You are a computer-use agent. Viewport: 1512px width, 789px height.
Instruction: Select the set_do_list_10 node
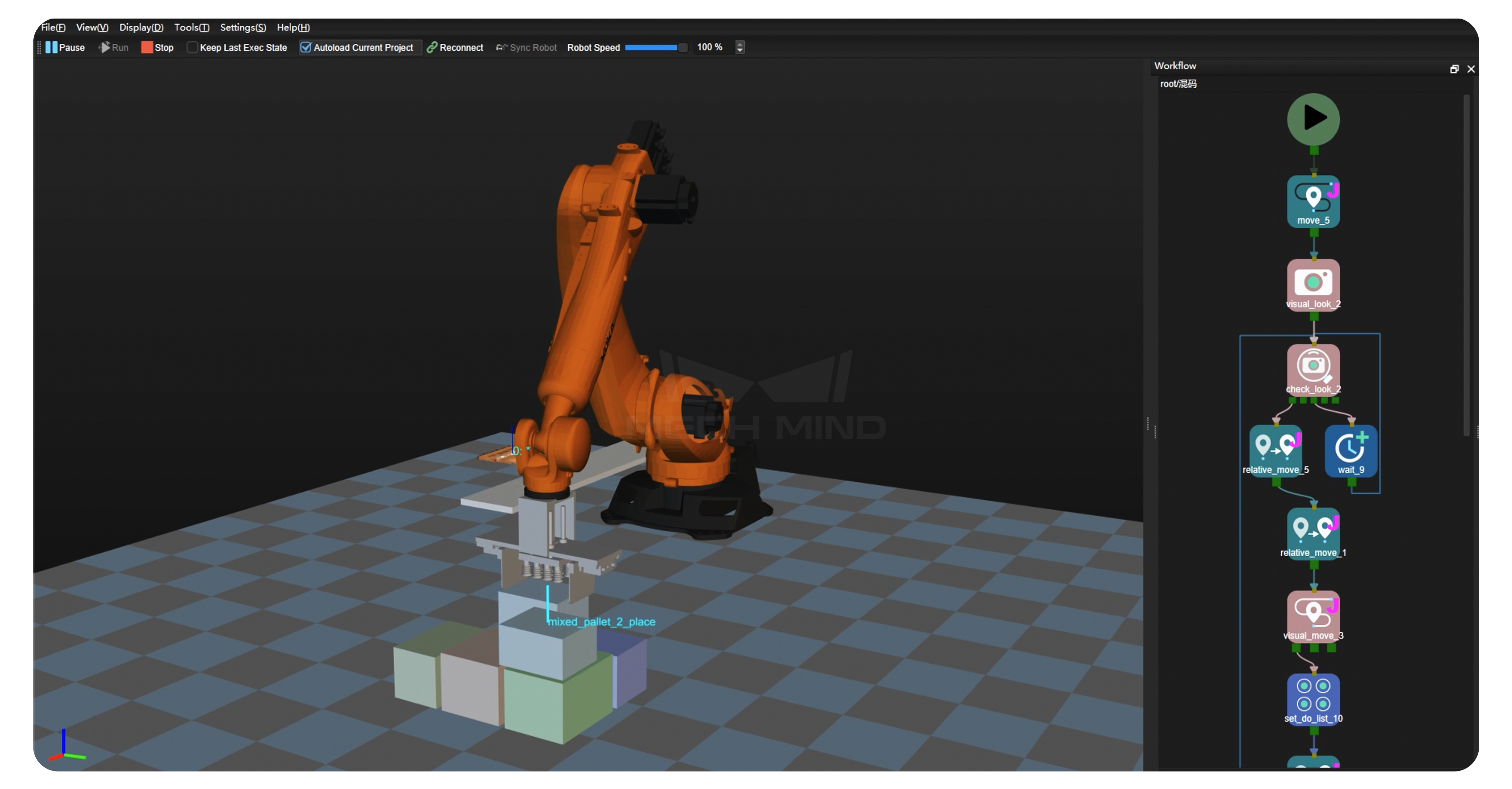pyautogui.click(x=1313, y=699)
